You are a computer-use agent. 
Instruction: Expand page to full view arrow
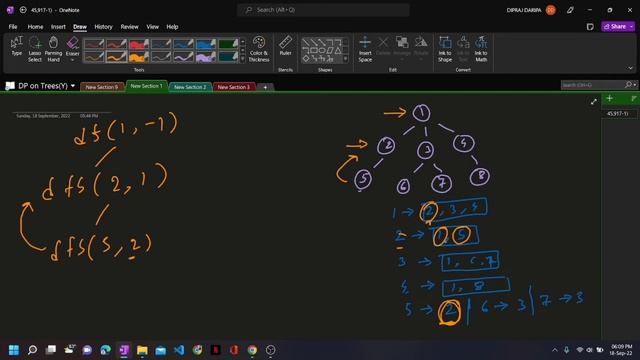point(593,102)
